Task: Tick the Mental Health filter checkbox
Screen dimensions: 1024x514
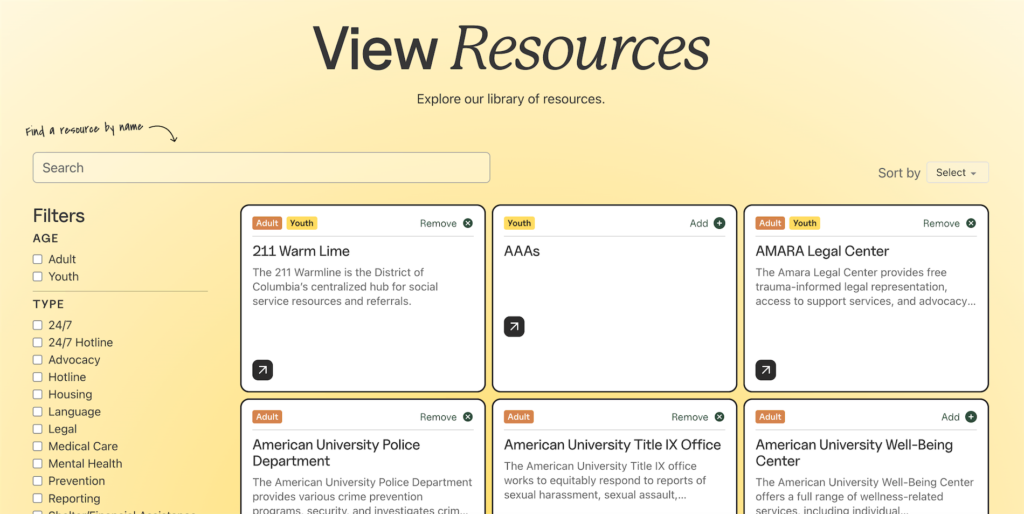Action: click(38, 464)
